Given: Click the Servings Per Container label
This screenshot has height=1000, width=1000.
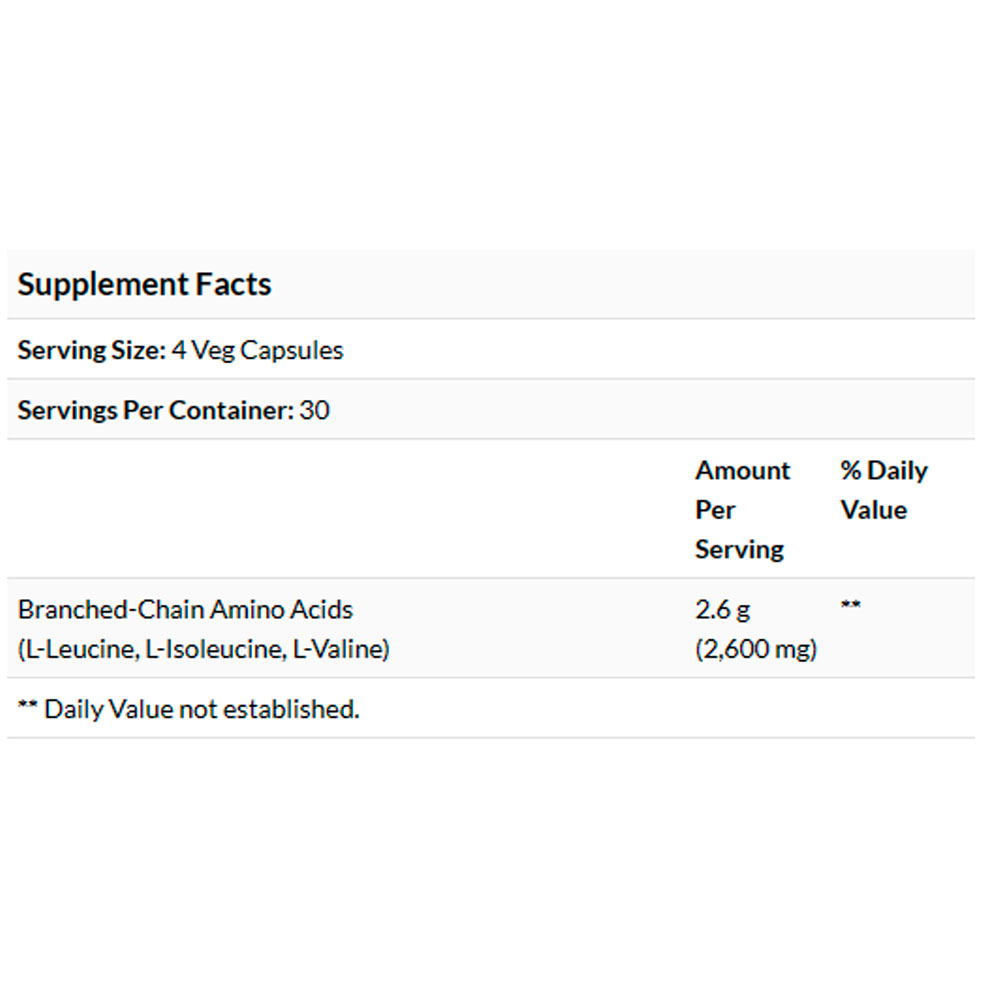Looking at the screenshot, I should [155, 410].
